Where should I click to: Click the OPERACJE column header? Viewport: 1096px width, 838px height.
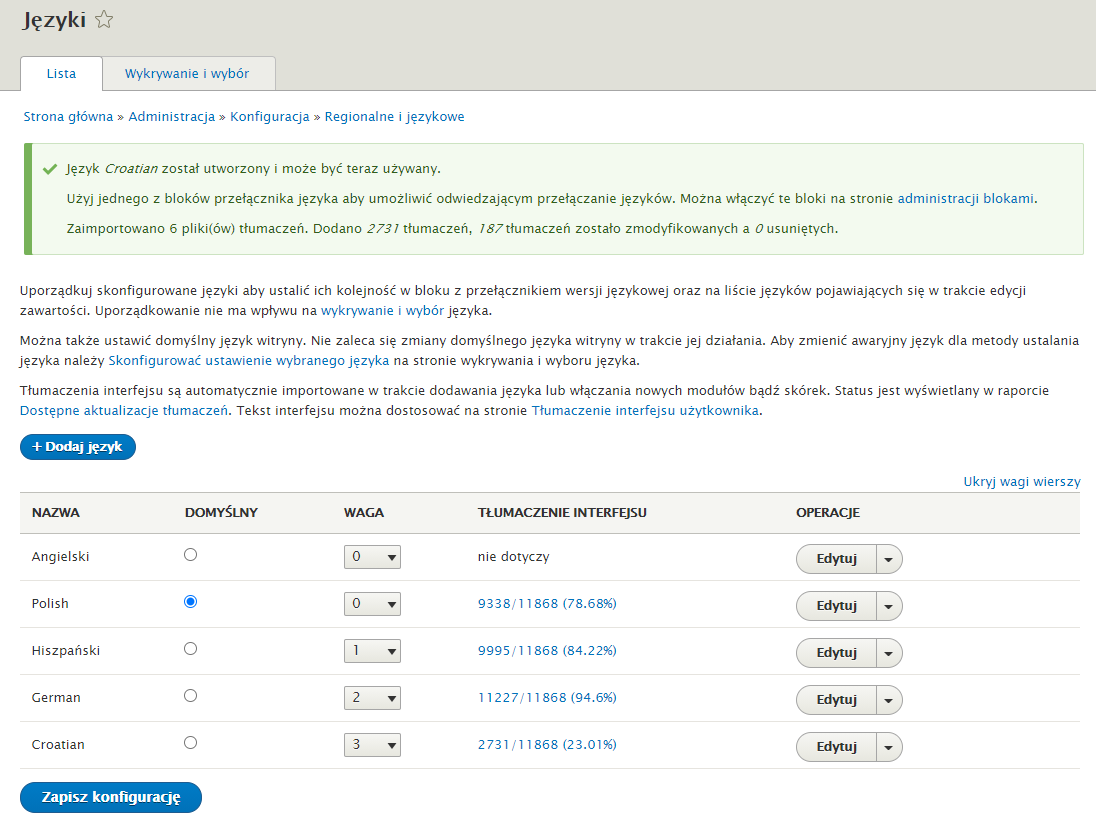point(828,512)
